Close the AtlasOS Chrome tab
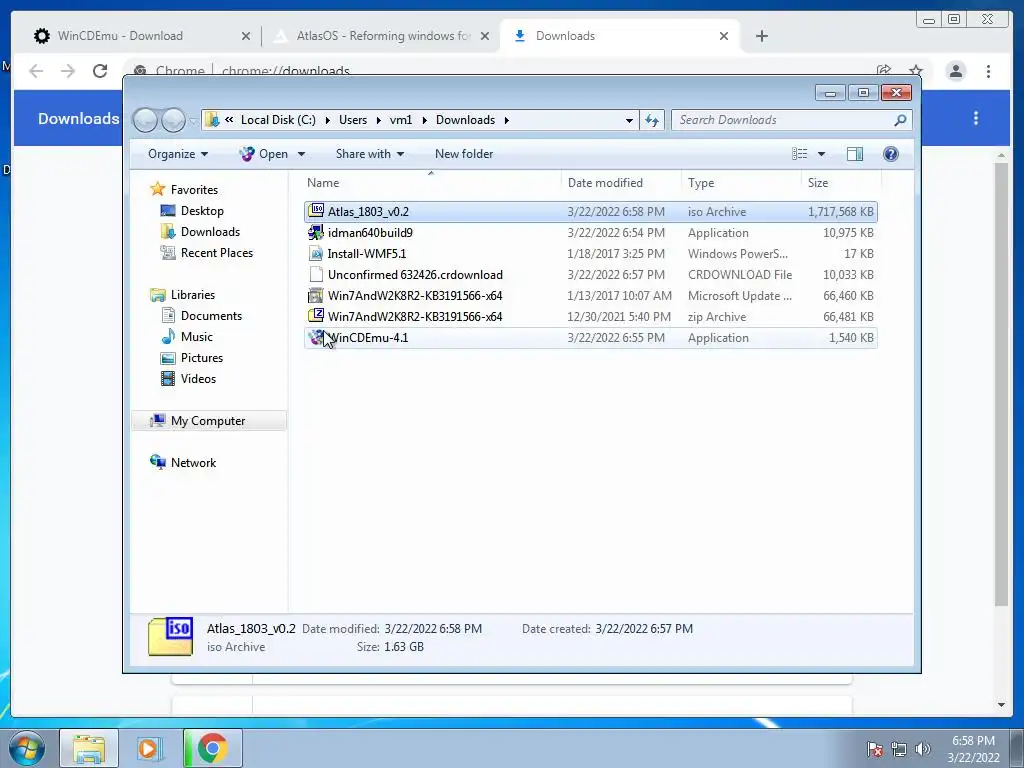Image resolution: width=1024 pixels, height=768 pixels. click(485, 36)
